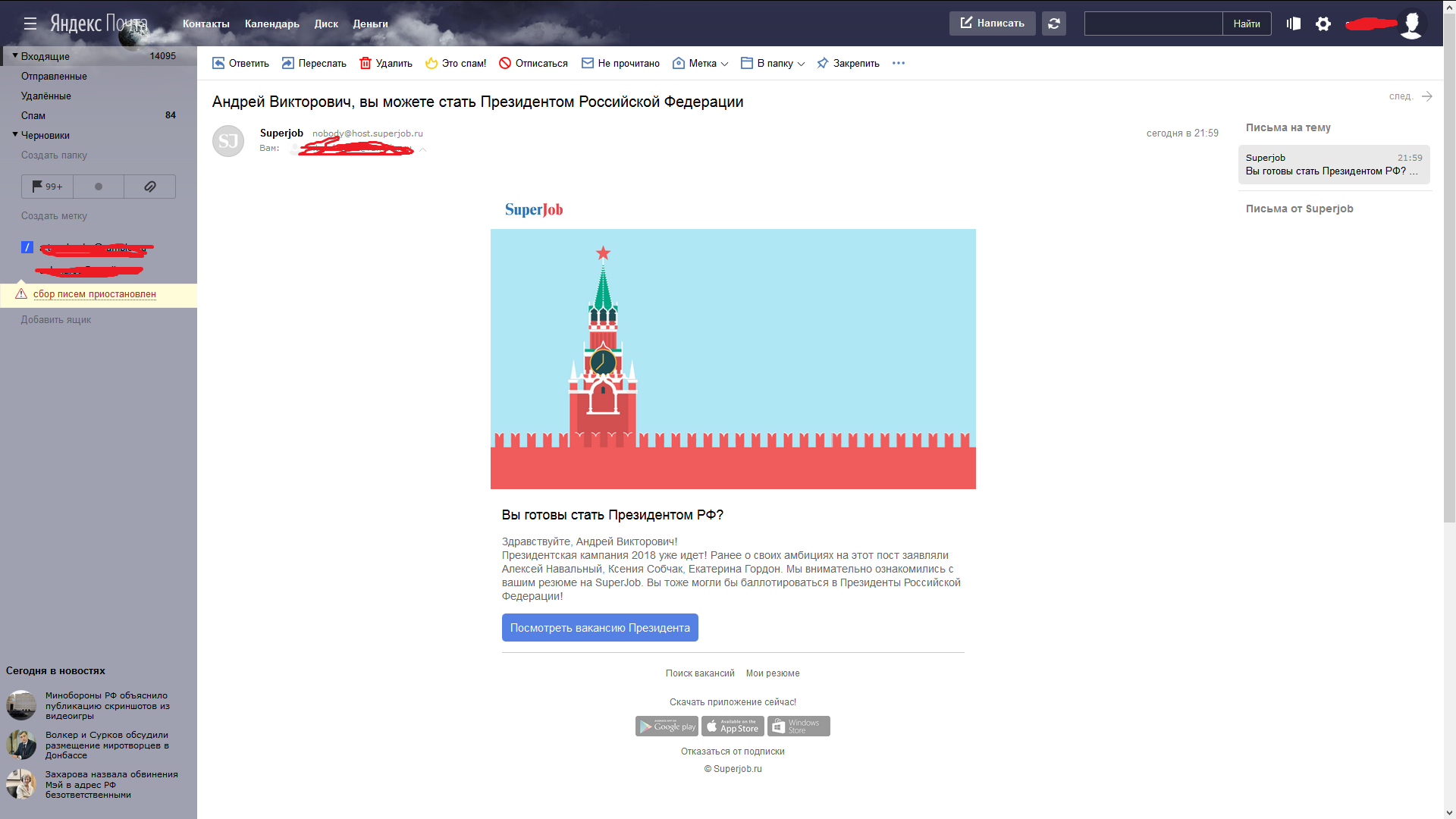Click the SuperJob logo in email
1456x819 pixels.
pyautogui.click(x=534, y=209)
